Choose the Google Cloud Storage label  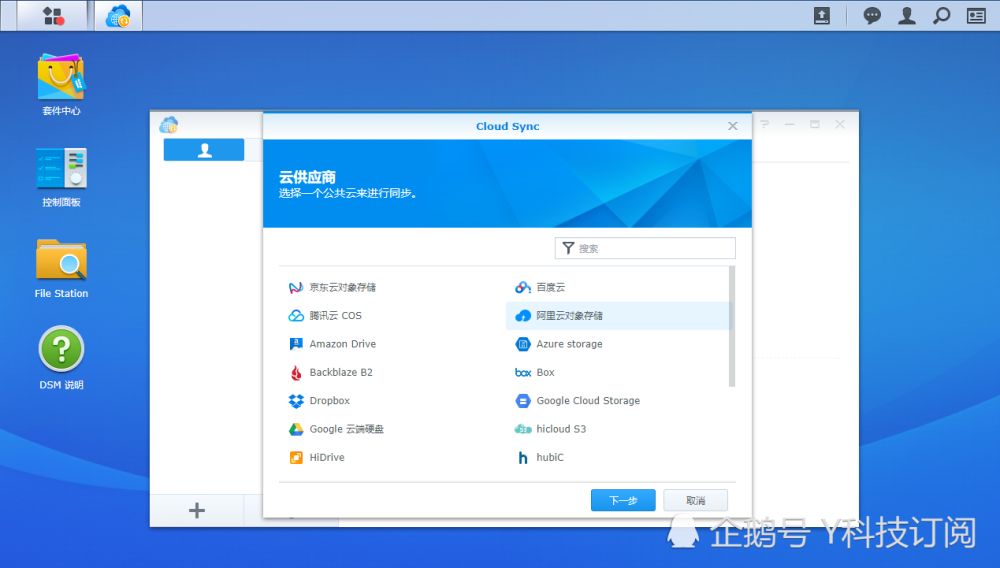coord(588,401)
